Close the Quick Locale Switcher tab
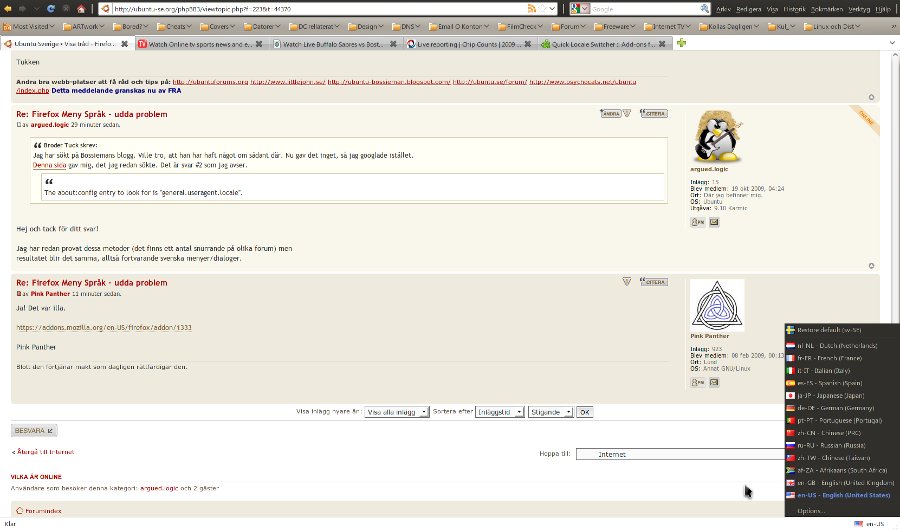This screenshot has height=531, width=900. click(662, 44)
